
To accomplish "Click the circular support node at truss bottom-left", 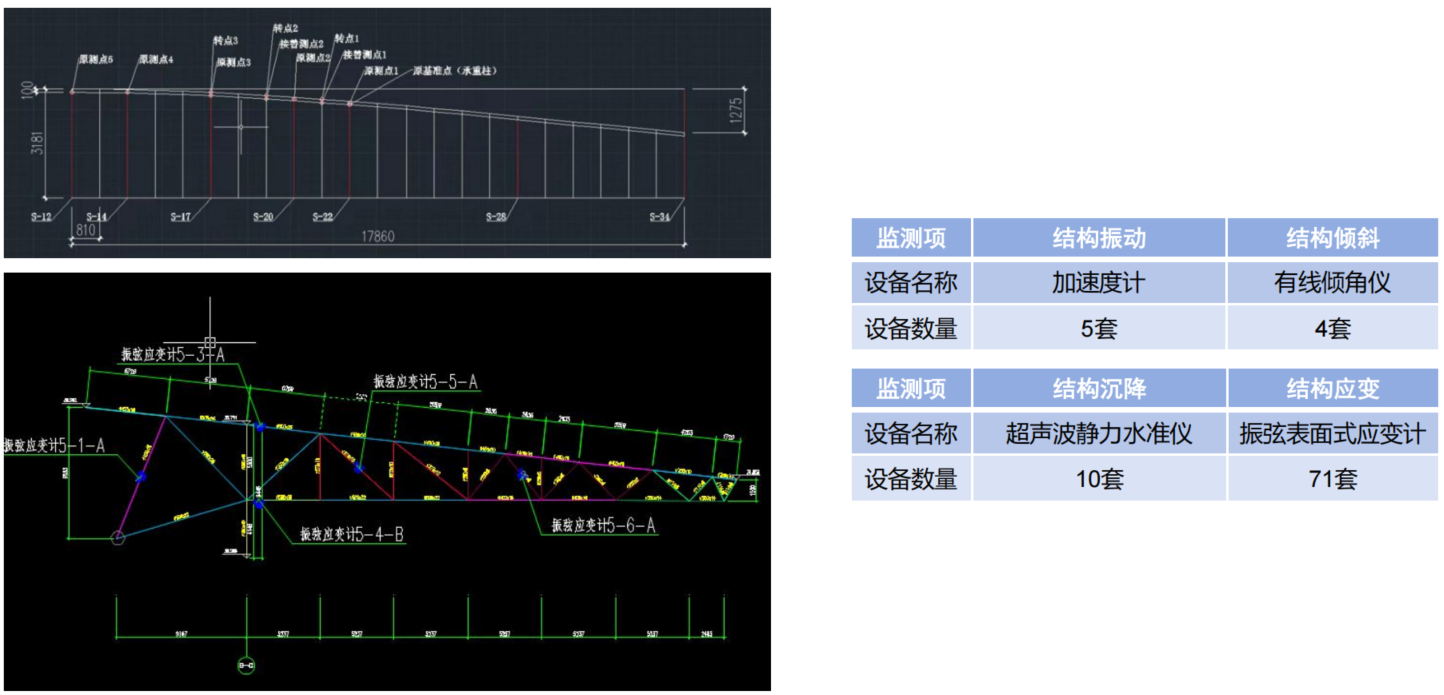I will tap(118, 539).
